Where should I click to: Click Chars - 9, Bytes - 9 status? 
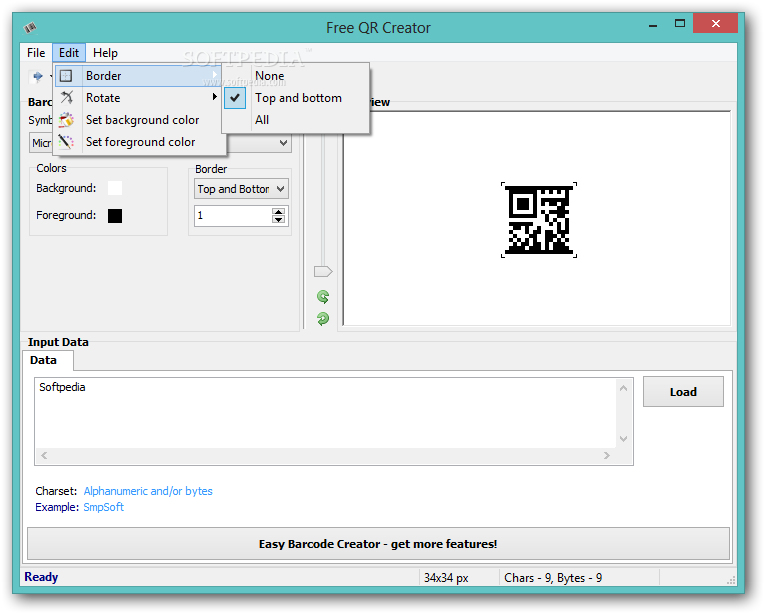point(553,578)
